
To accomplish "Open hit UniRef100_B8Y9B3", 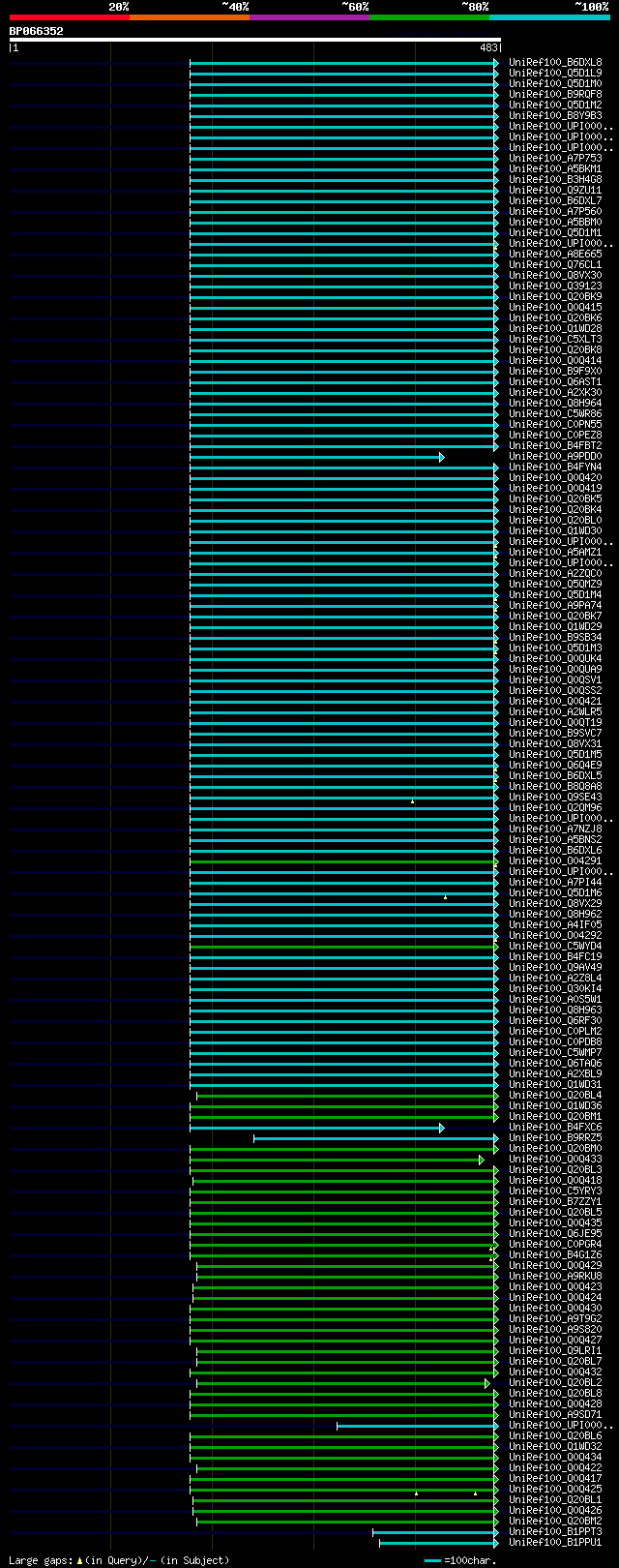I will pyautogui.click(x=555, y=115).
